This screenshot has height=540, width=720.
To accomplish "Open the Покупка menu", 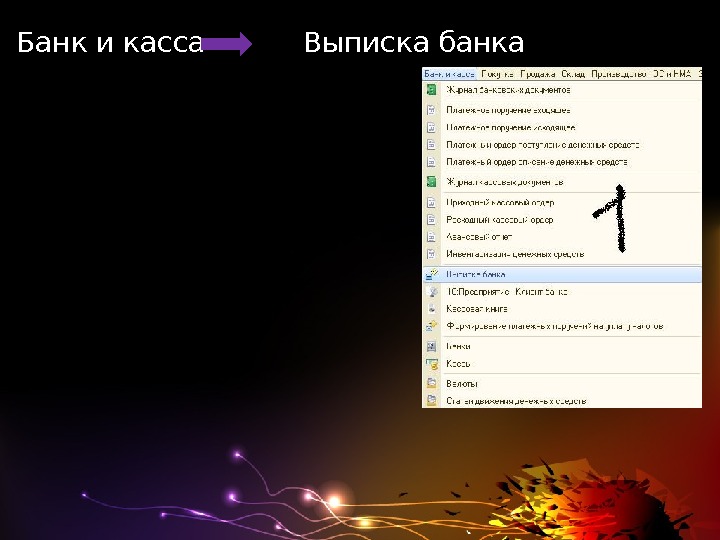I will (497, 74).
